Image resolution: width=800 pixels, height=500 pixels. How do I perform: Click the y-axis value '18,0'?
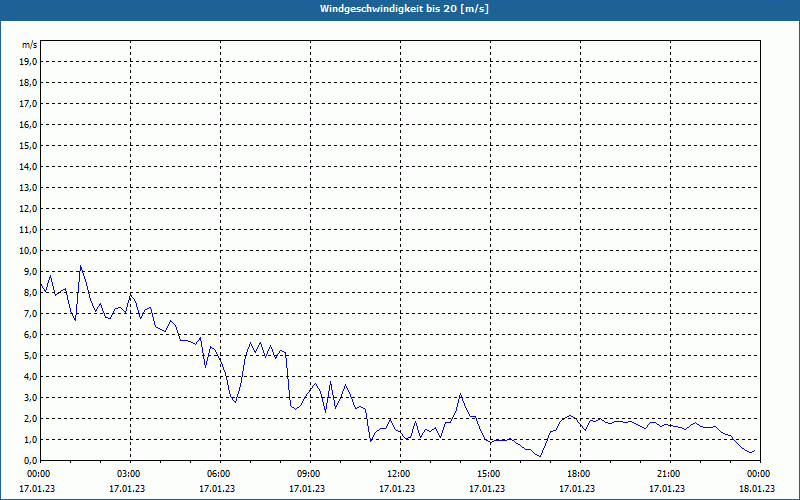[28, 83]
